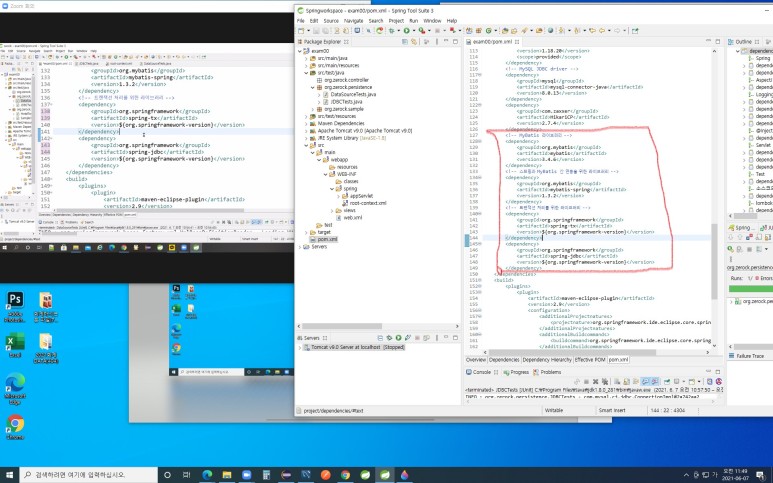
Task: Click the Windows Start button
Action: [x=9, y=475]
